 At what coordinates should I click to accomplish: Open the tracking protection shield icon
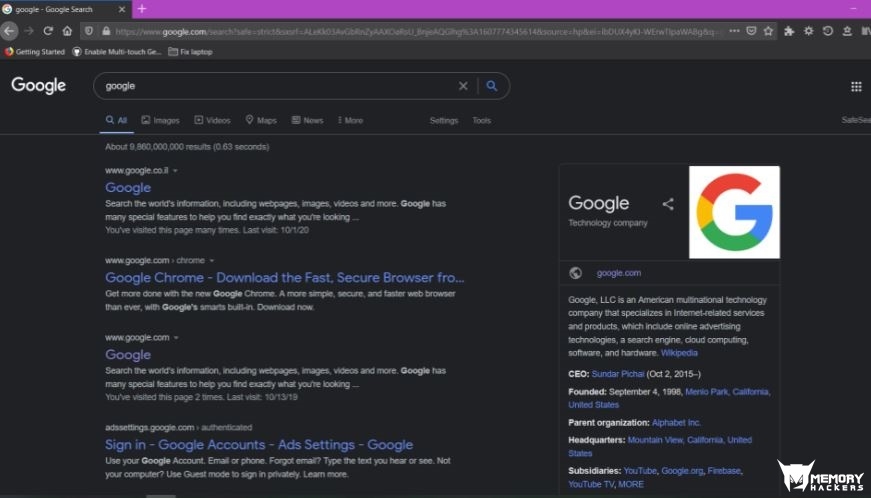(x=89, y=31)
